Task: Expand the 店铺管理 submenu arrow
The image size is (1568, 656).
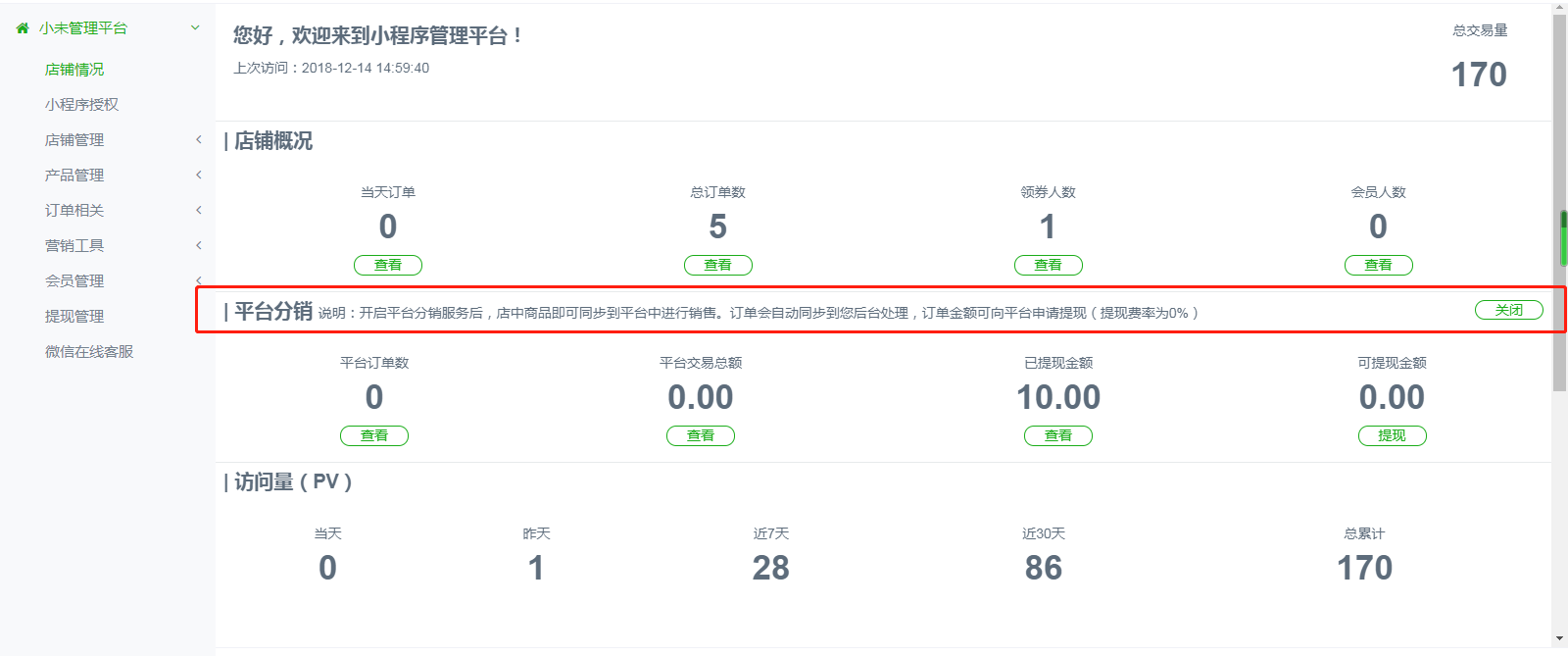Action: [199, 140]
